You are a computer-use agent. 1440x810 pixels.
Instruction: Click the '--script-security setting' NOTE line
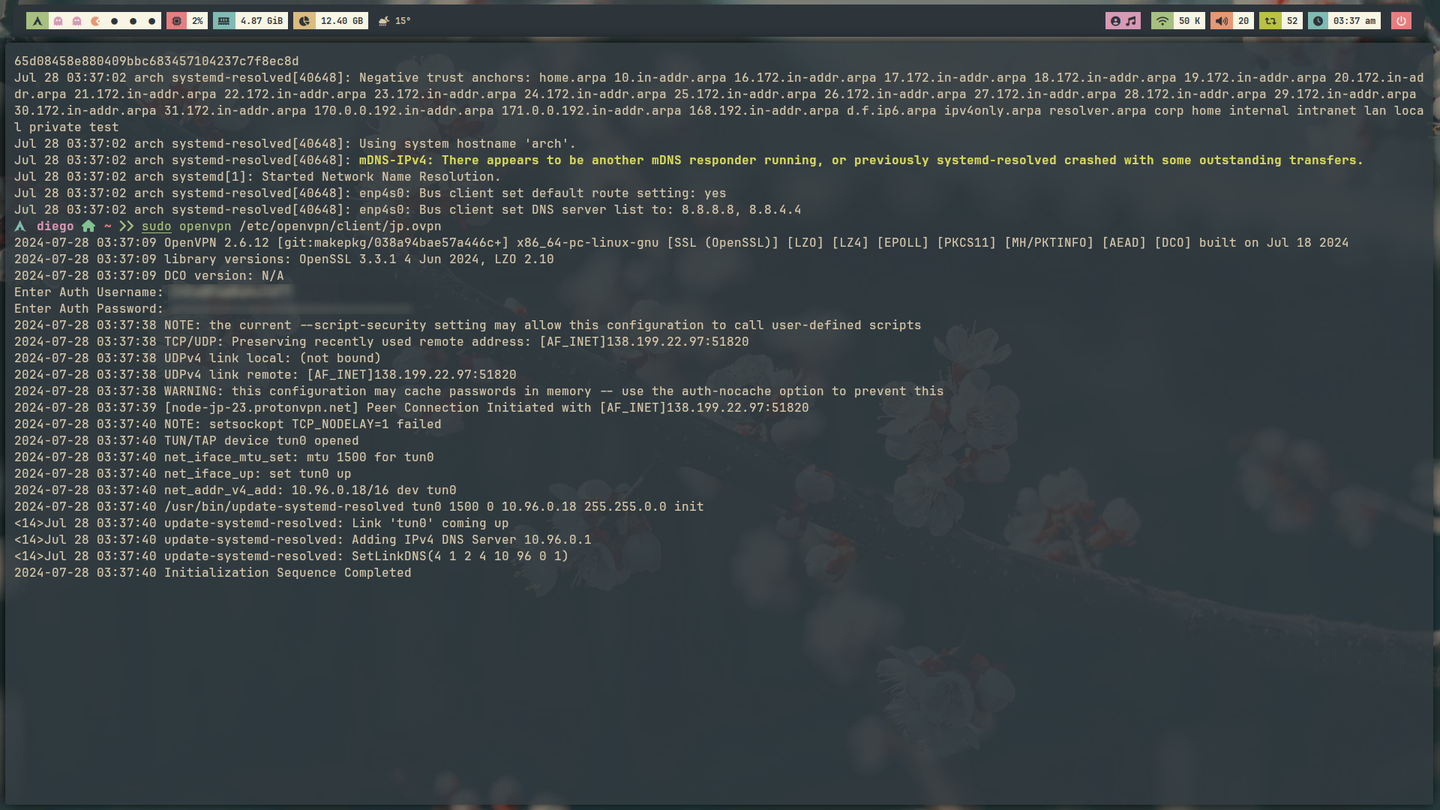(x=468, y=325)
